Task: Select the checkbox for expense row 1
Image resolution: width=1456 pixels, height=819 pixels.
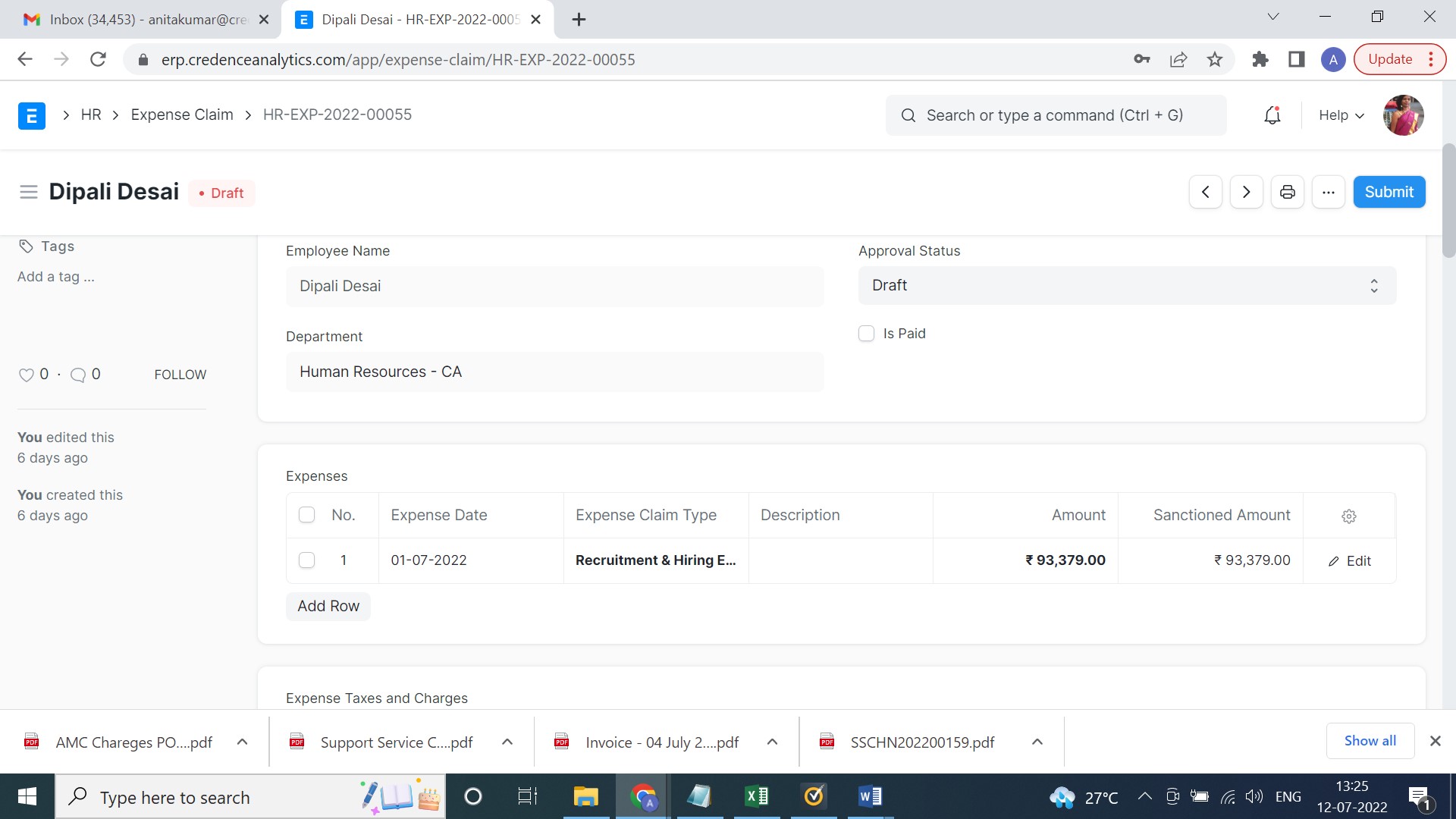Action: click(306, 560)
